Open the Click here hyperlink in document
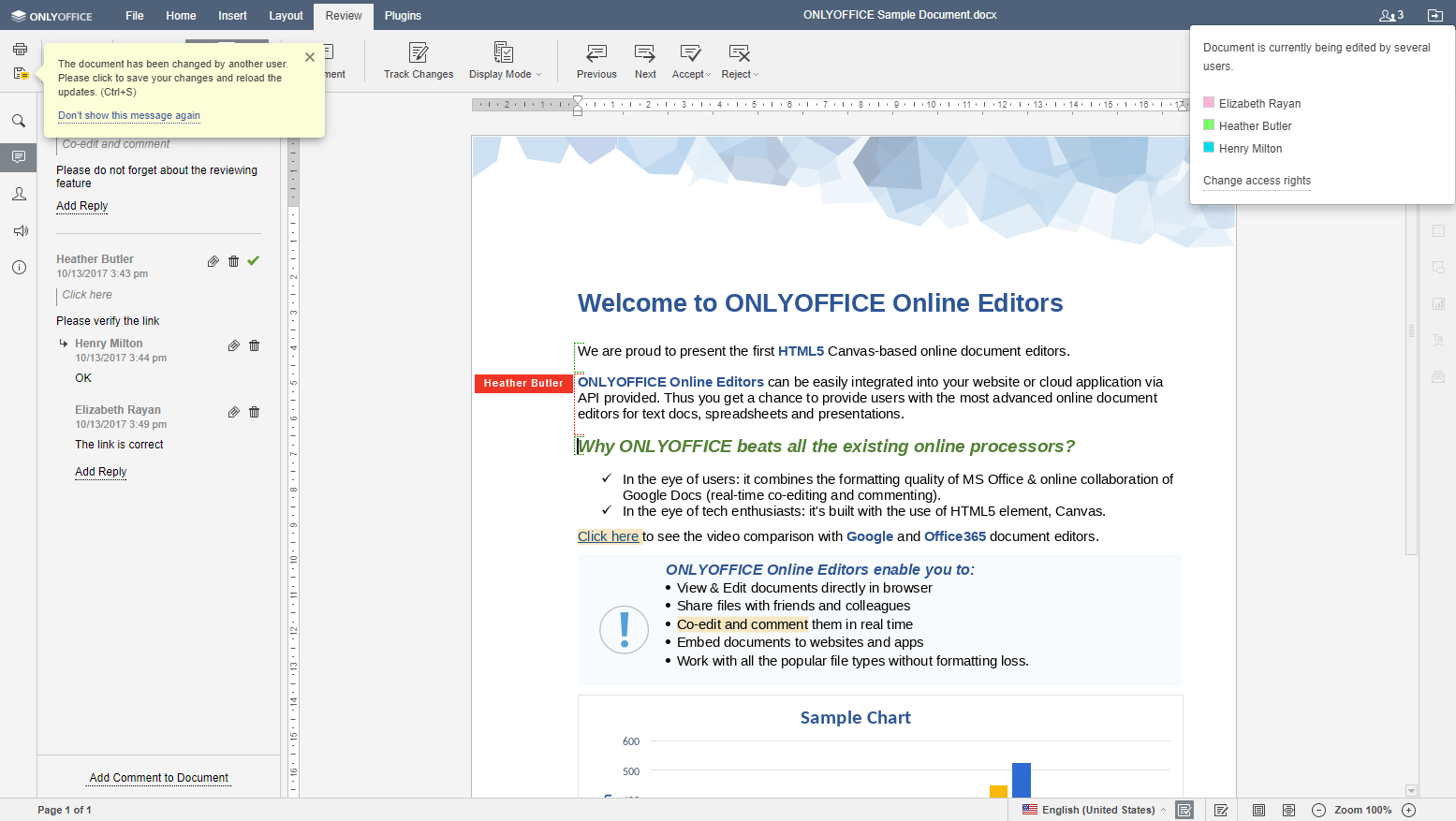This screenshot has width=1456, height=821. pos(609,536)
